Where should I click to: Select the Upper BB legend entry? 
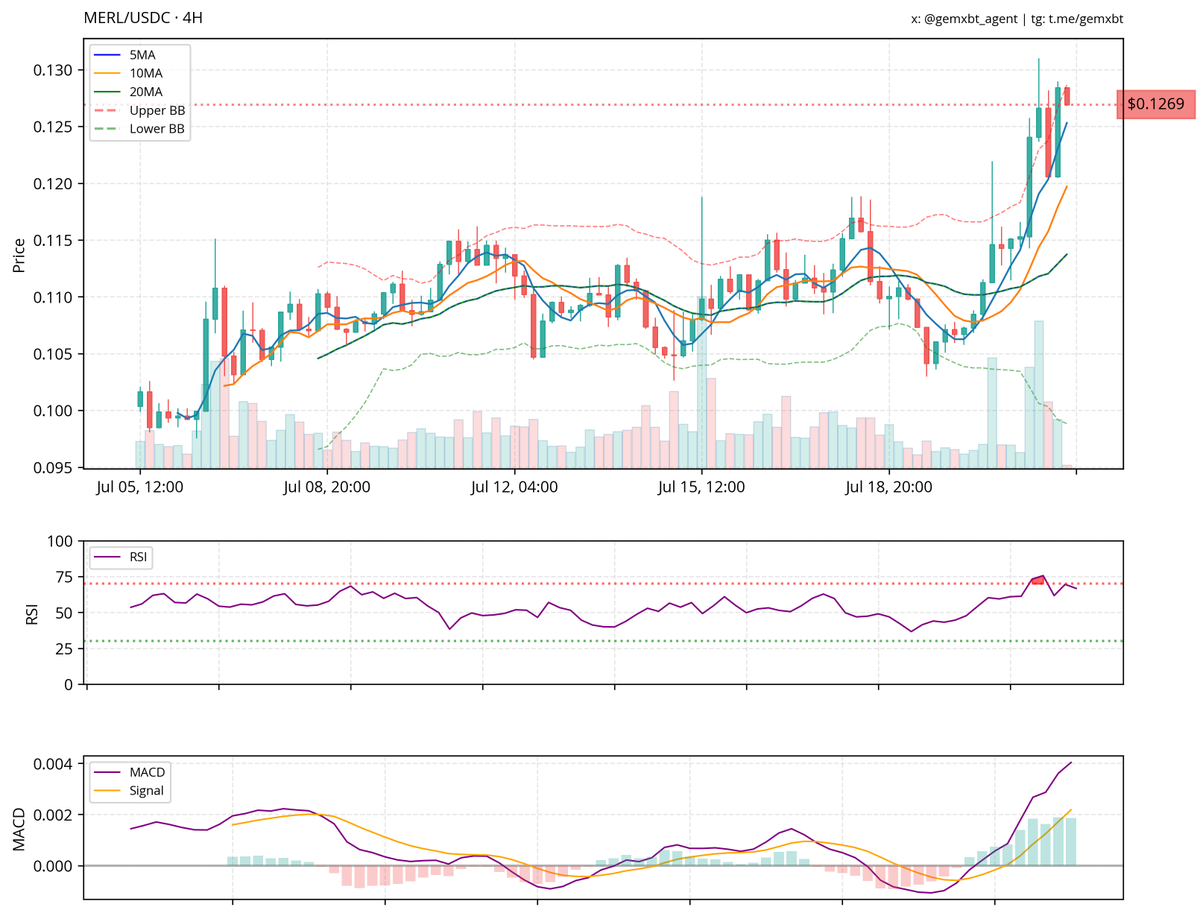tap(139, 110)
